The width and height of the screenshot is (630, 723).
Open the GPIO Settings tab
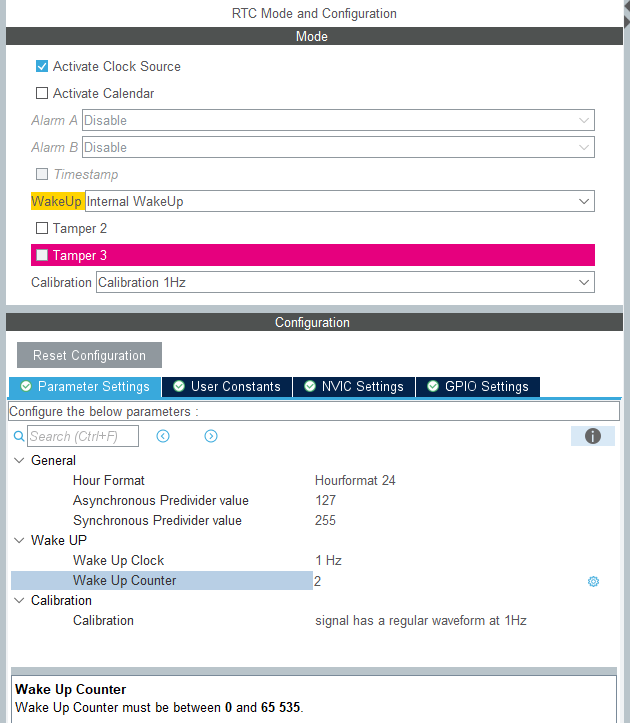(x=478, y=387)
